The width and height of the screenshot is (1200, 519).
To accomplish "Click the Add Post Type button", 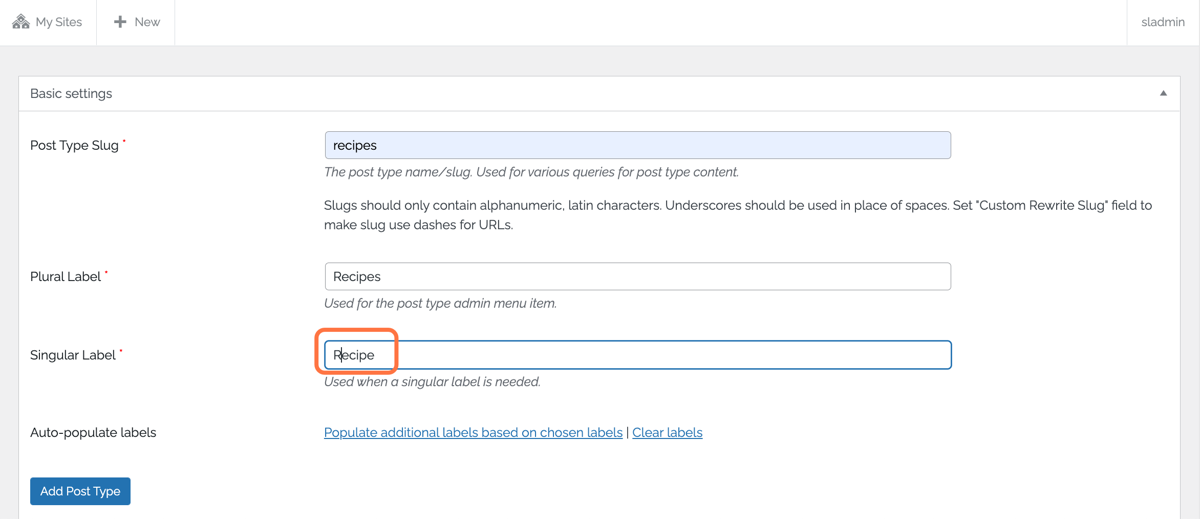I will (x=80, y=491).
